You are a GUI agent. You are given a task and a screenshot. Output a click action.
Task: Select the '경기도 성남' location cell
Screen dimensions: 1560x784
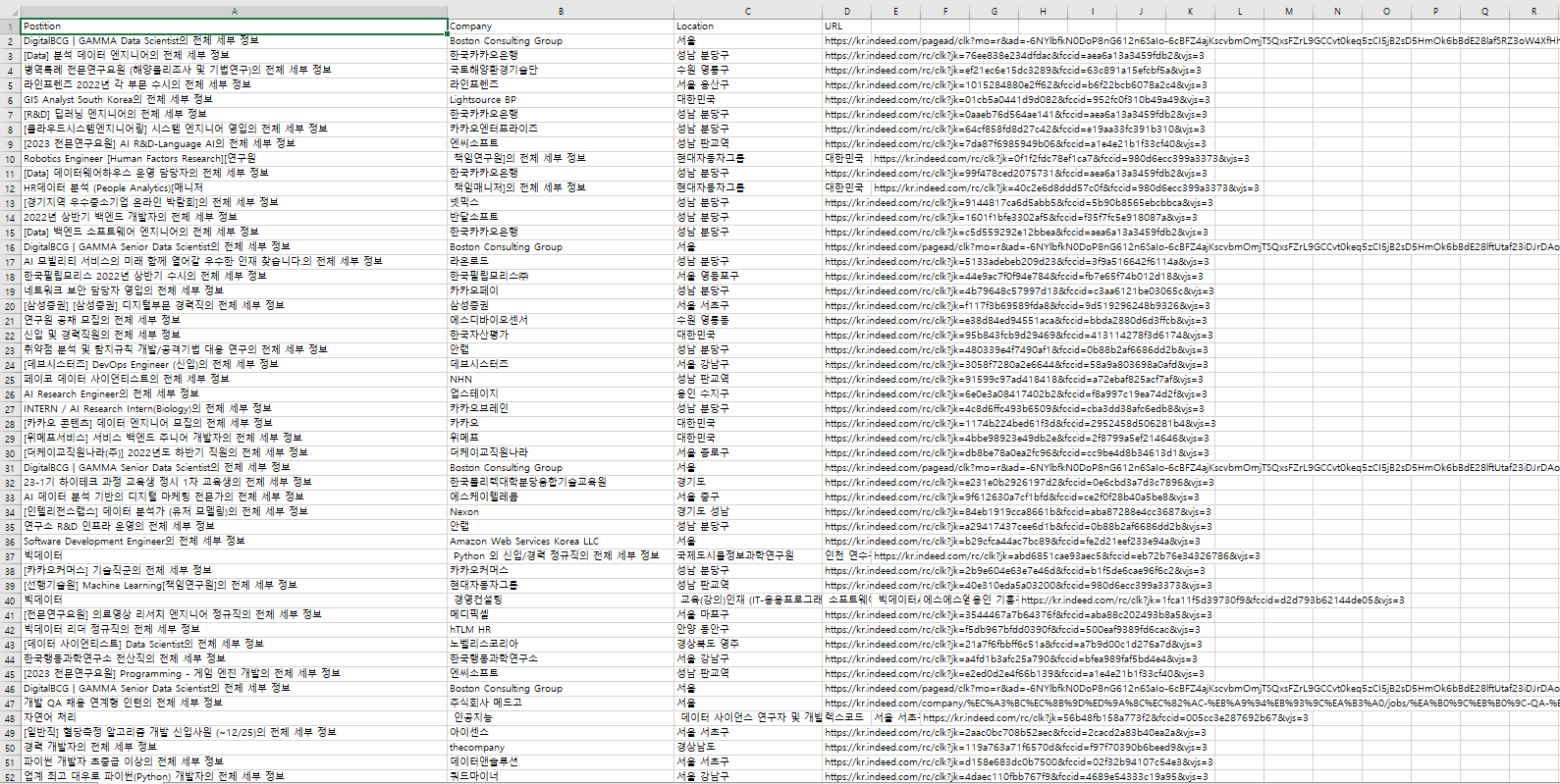(x=748, y=512)
